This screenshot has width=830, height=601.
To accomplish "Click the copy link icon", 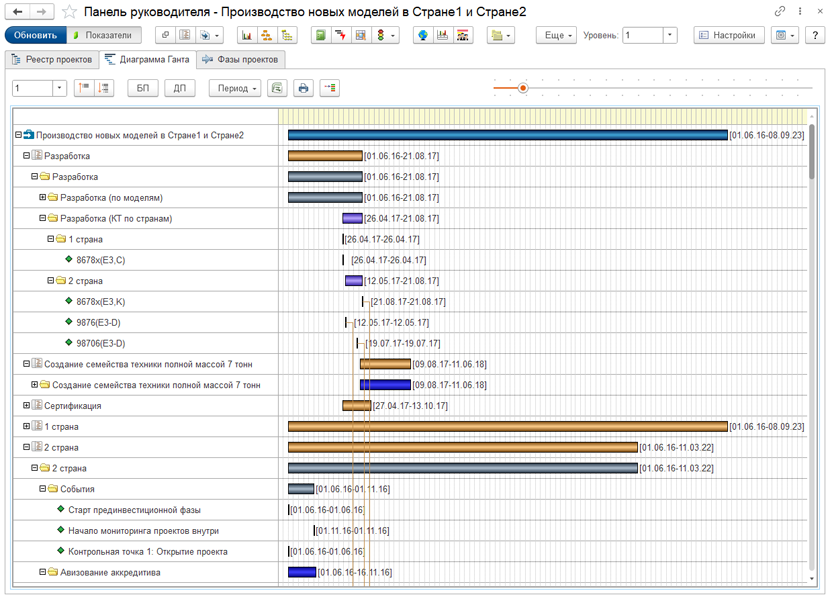I will click(780, 11).
